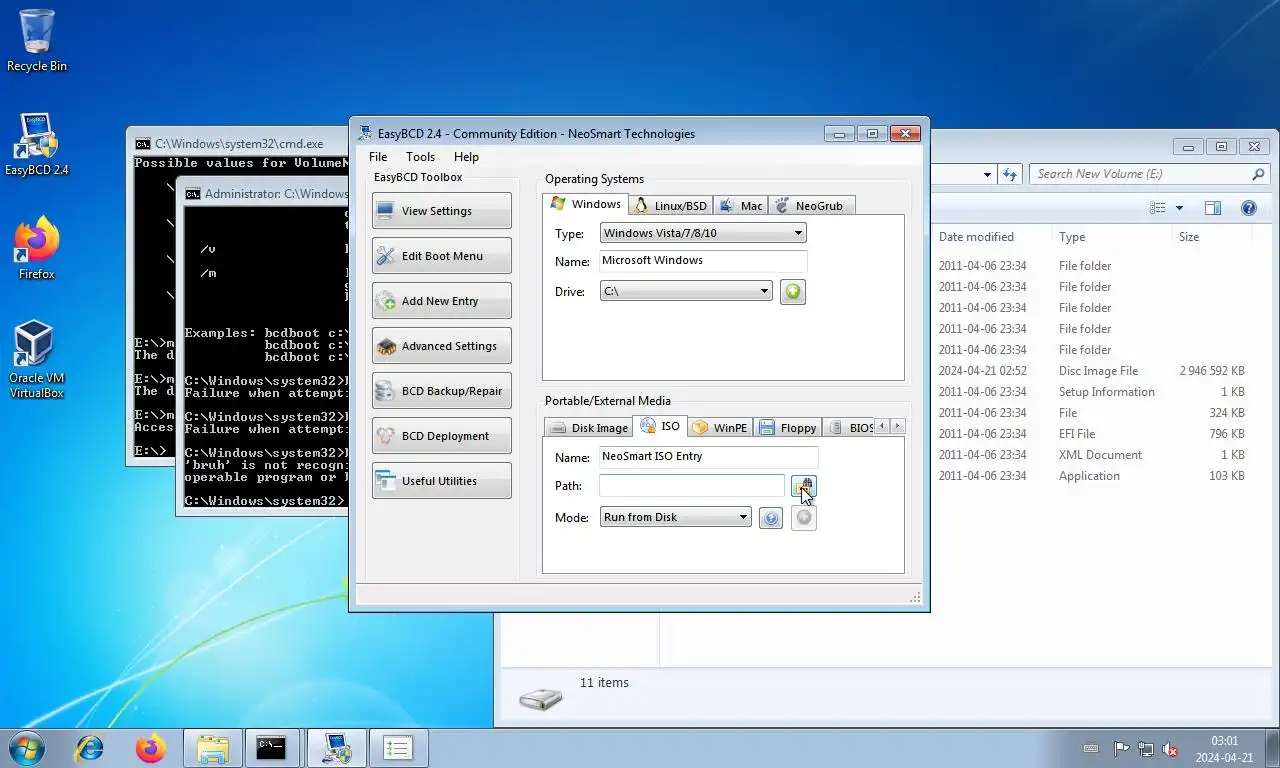Open Advanced Settings in EasyBCD
This screenshot has height=768, width=1280.
point(441,346)
